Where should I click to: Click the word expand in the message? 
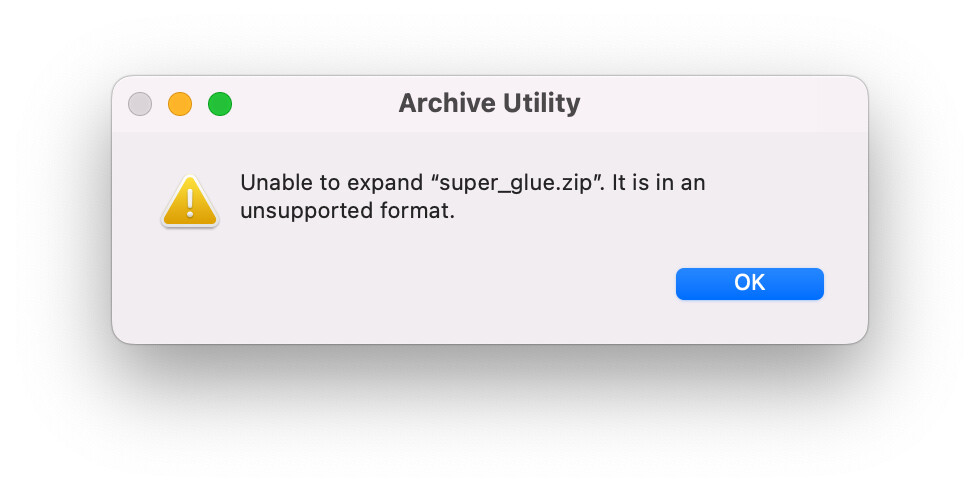pyautogui.click(x=385, y=183)
